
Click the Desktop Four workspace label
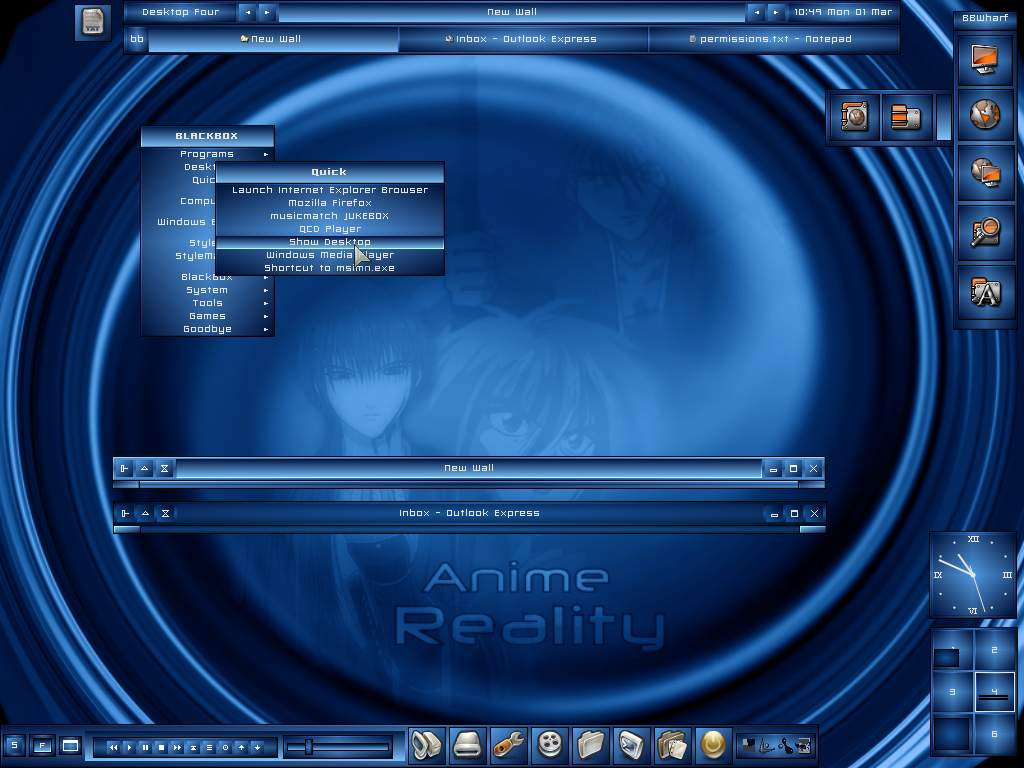pos(180,12)
